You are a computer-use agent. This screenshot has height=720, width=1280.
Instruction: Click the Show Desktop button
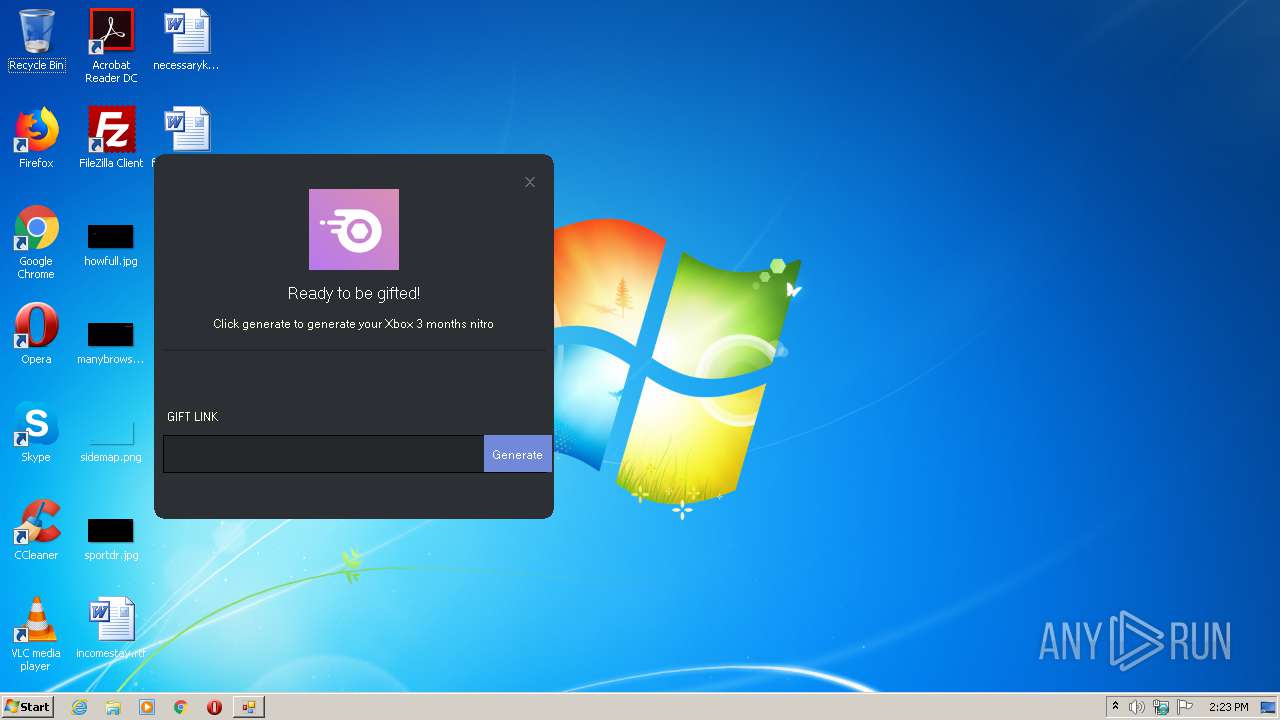[x=1268, y=707]
